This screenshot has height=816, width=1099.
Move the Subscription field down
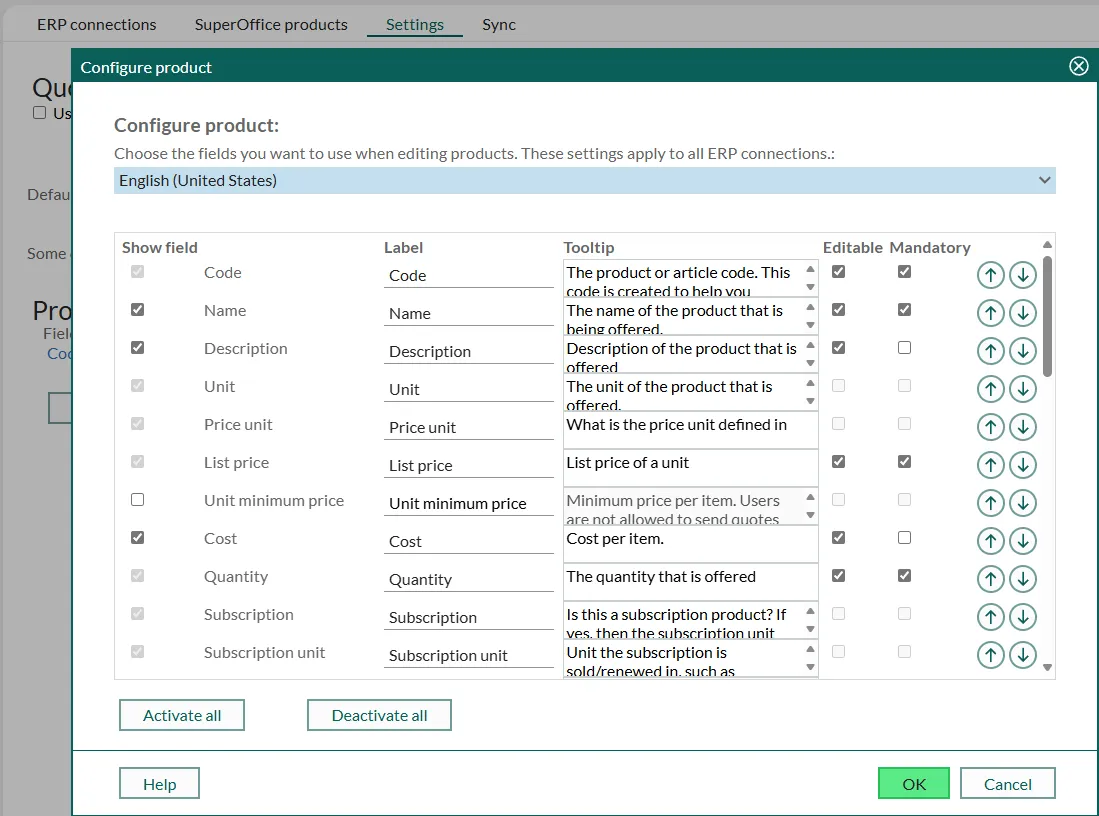click(1022, 617)
